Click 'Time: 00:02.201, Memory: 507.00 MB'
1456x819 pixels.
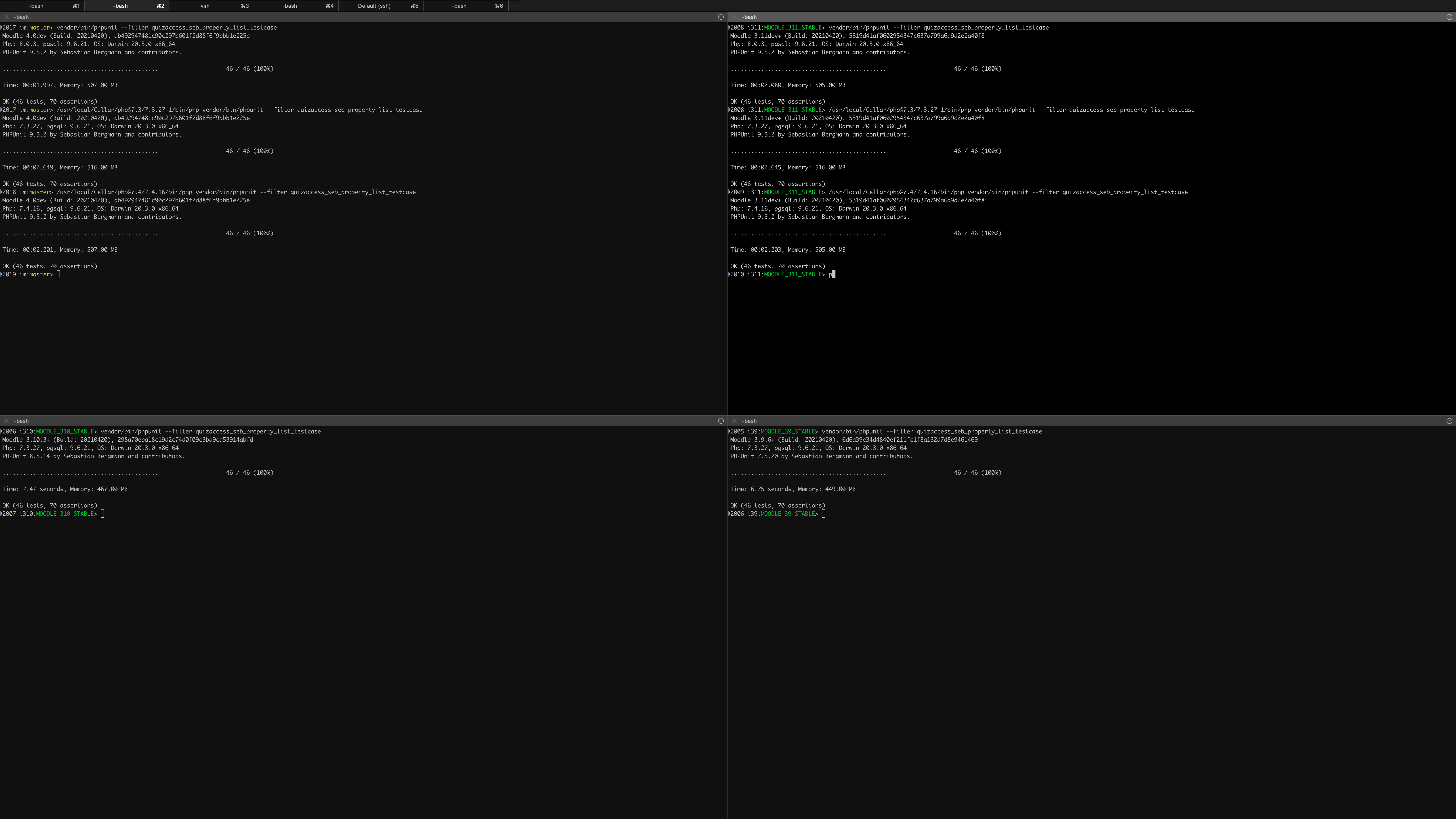pos(60,250)
